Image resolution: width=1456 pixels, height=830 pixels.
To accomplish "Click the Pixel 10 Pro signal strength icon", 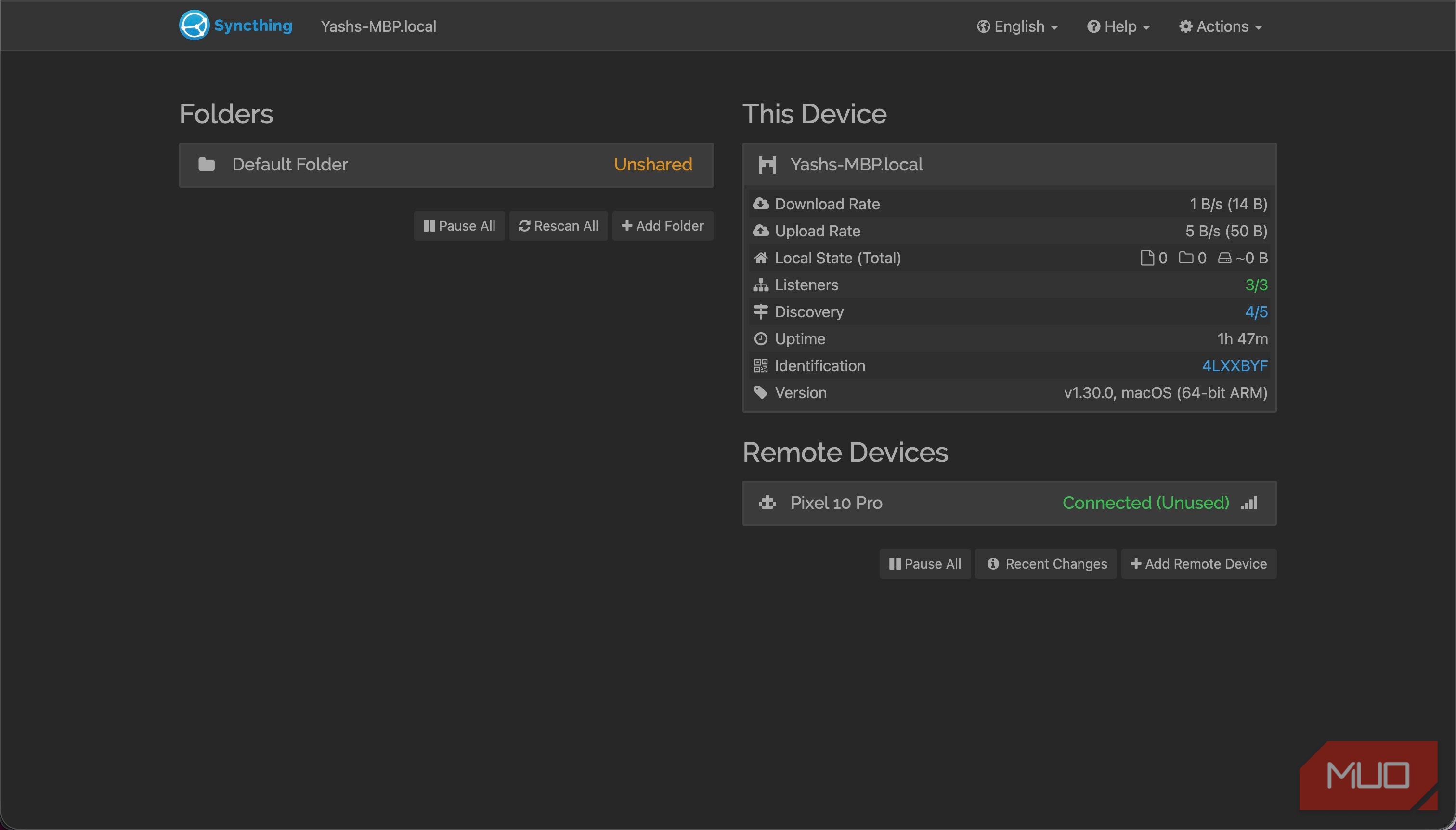I will [1249, 503].
